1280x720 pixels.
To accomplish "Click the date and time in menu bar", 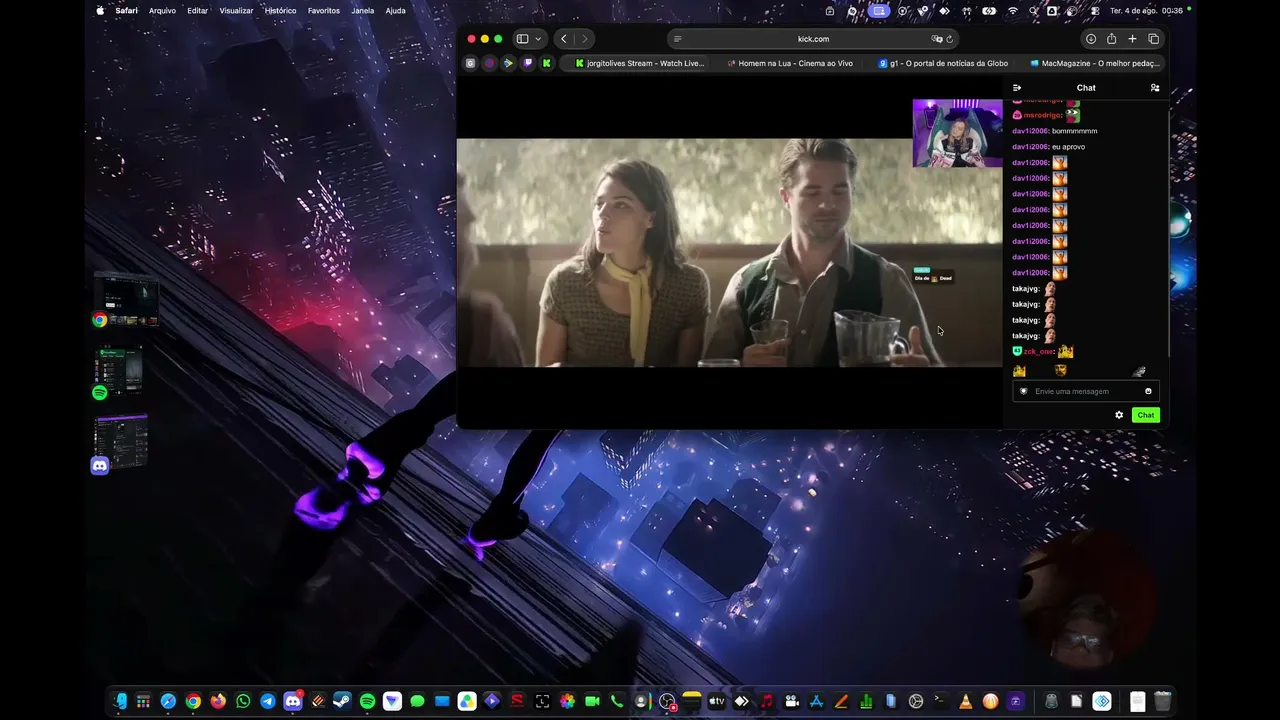I will pos(1146,11).
